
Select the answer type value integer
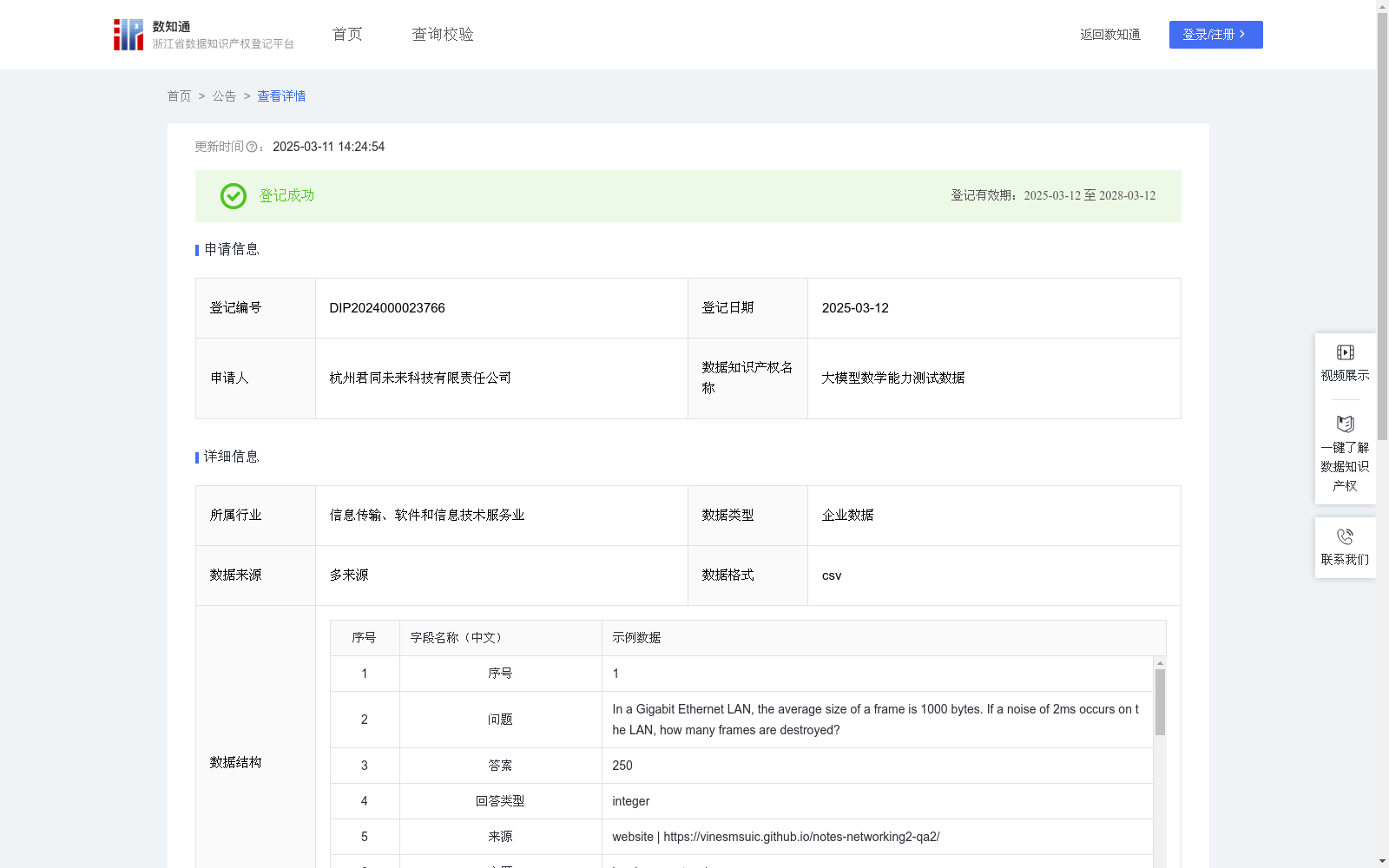tap(631, 801)
